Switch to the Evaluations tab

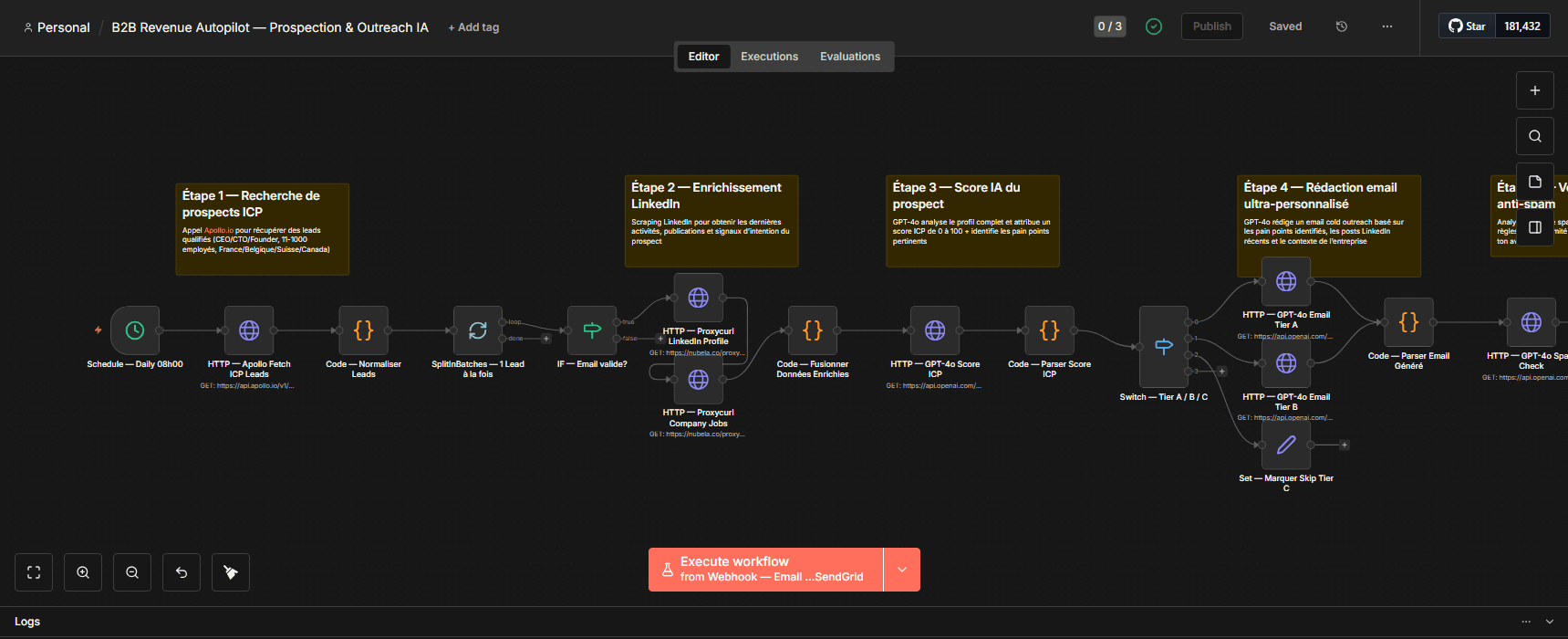[850, 57]
